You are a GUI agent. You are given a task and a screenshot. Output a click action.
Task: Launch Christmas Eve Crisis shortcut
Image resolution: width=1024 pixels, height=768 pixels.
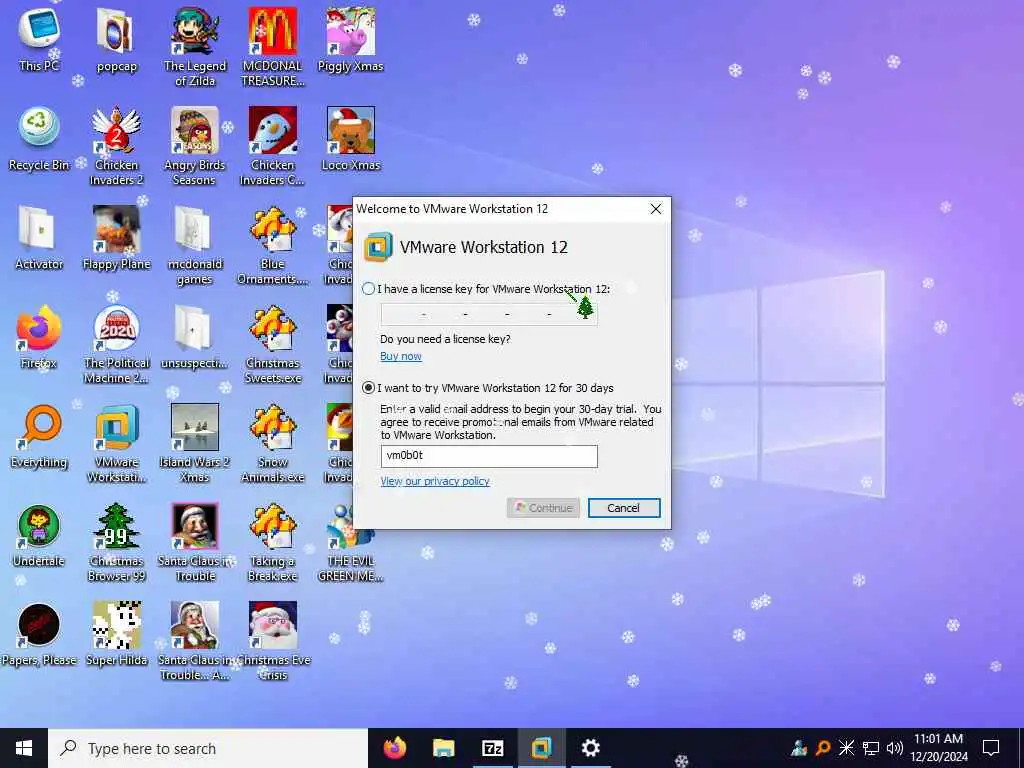click(273, 643)
